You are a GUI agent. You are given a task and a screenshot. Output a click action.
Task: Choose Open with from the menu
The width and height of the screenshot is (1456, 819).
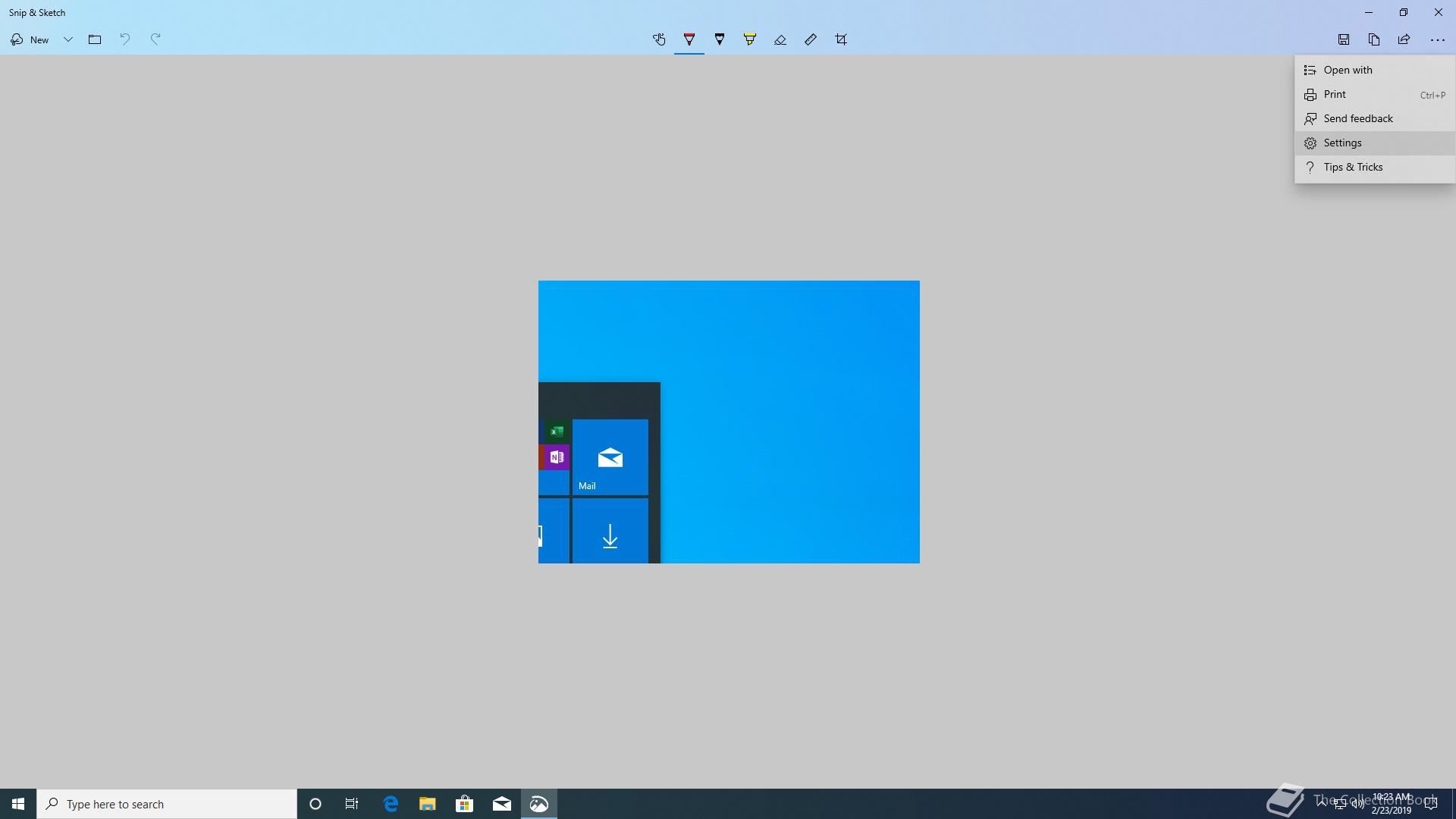point(1348,70)
